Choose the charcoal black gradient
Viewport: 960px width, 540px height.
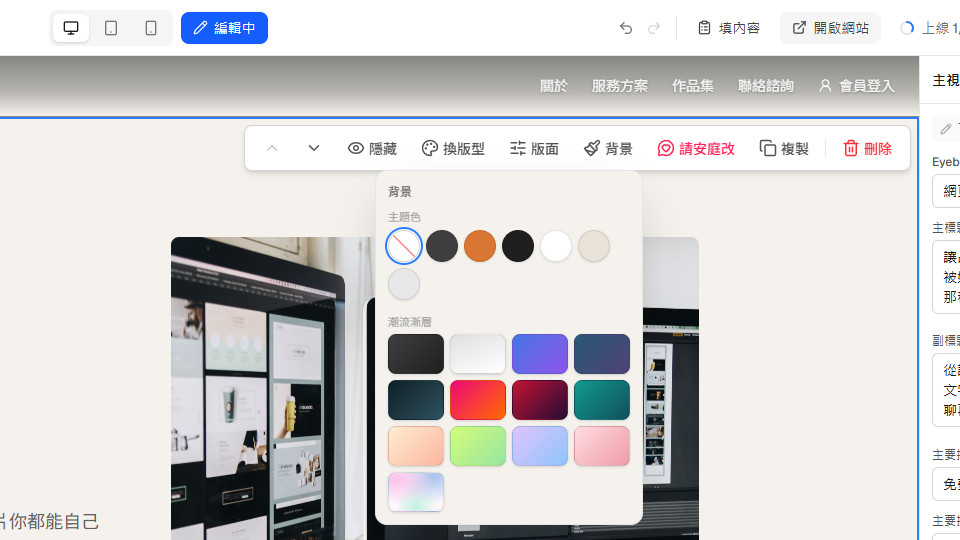(x=416, y=354)
